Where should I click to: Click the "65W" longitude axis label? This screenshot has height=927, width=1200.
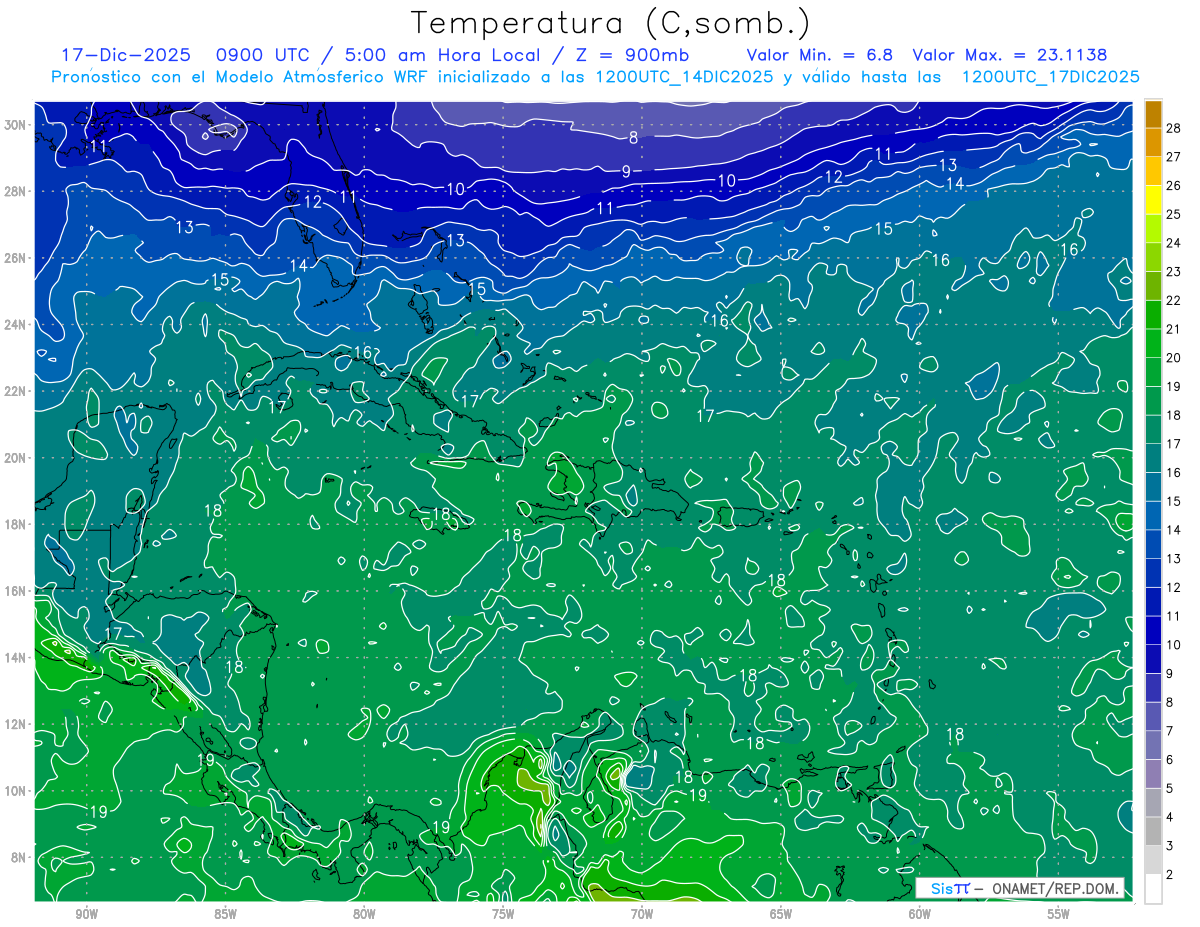click(x=781, y=914)
